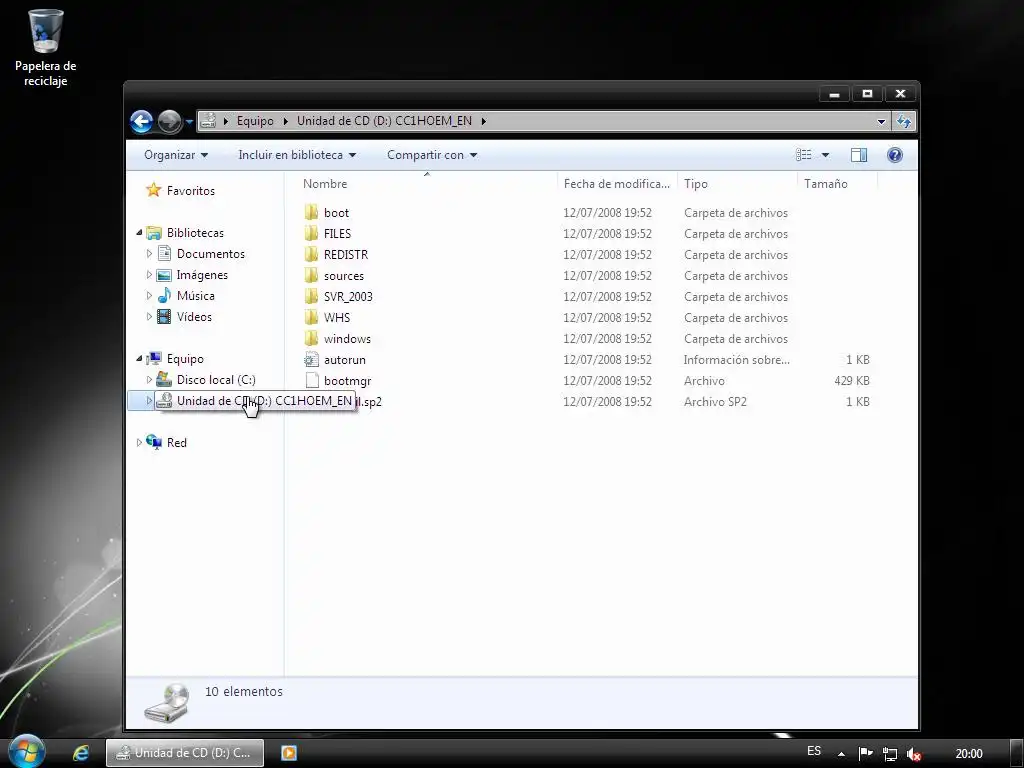Open Windows Media Player from taskbar
Image resolution: width=1024 pixels, height=768 pixels.
[x=289, y=752]
